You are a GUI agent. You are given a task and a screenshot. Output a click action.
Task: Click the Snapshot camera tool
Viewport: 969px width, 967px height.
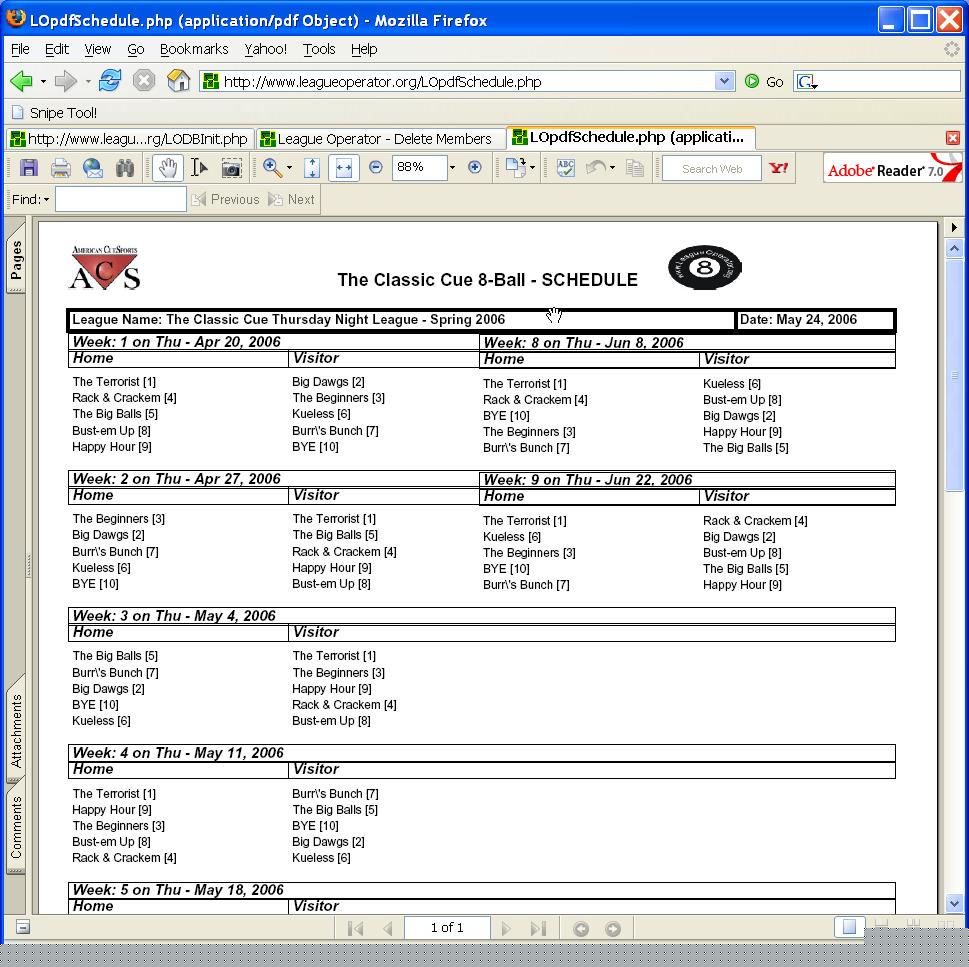click(x=231, y=168)
